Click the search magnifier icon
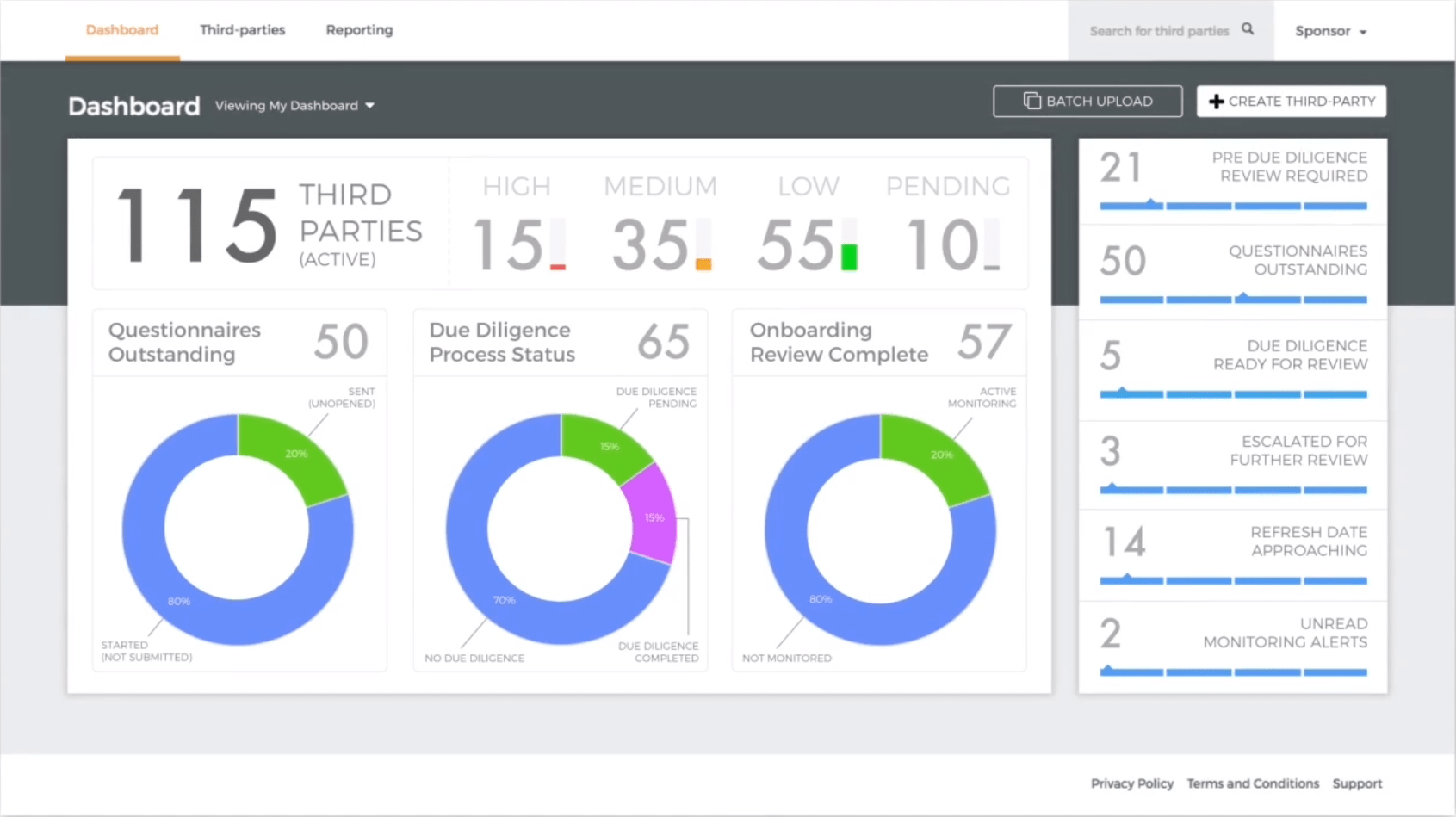1456x817 pixels. [1247, 28]
